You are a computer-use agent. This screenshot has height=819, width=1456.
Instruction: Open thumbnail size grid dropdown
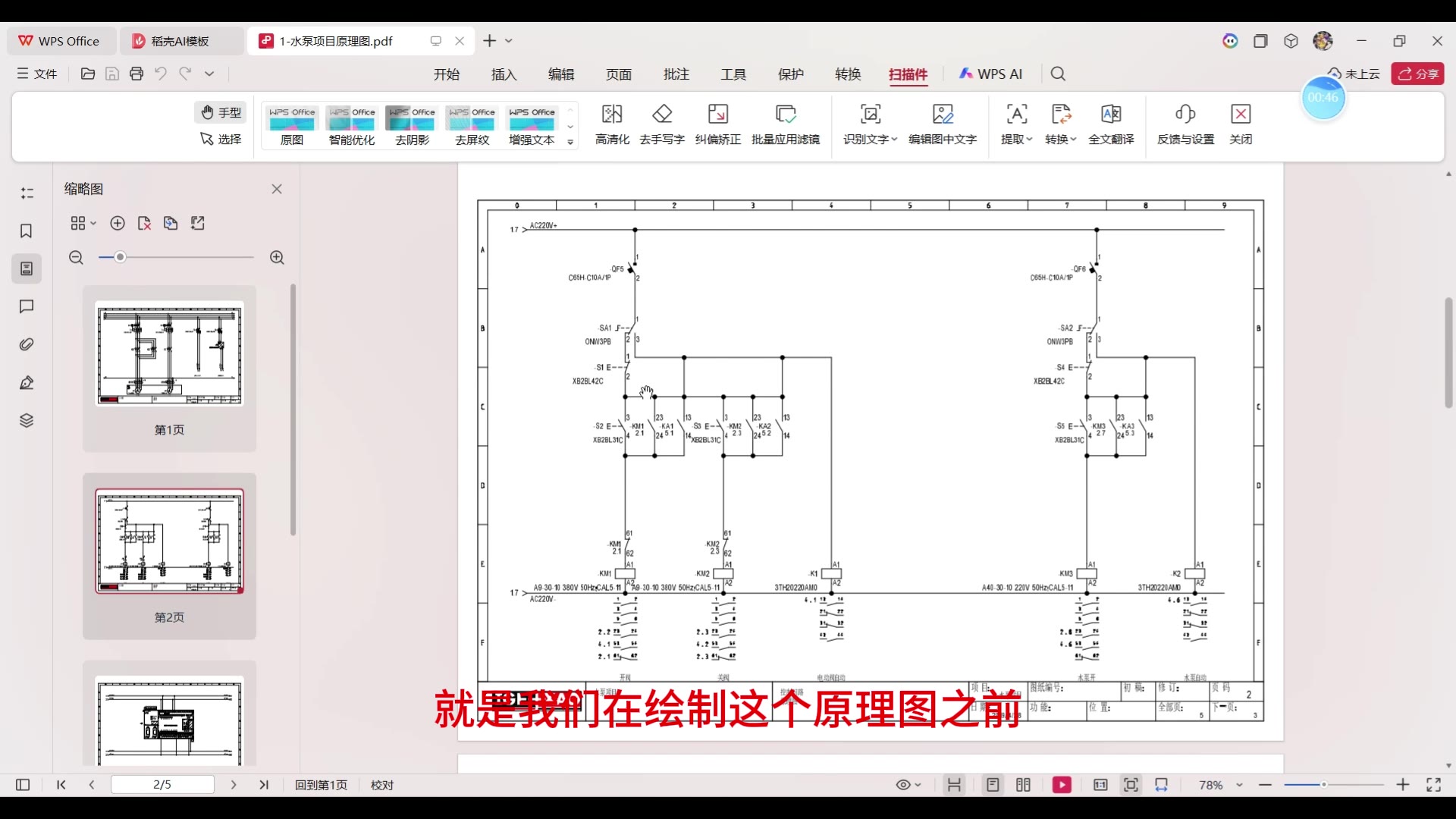point(83,223)
